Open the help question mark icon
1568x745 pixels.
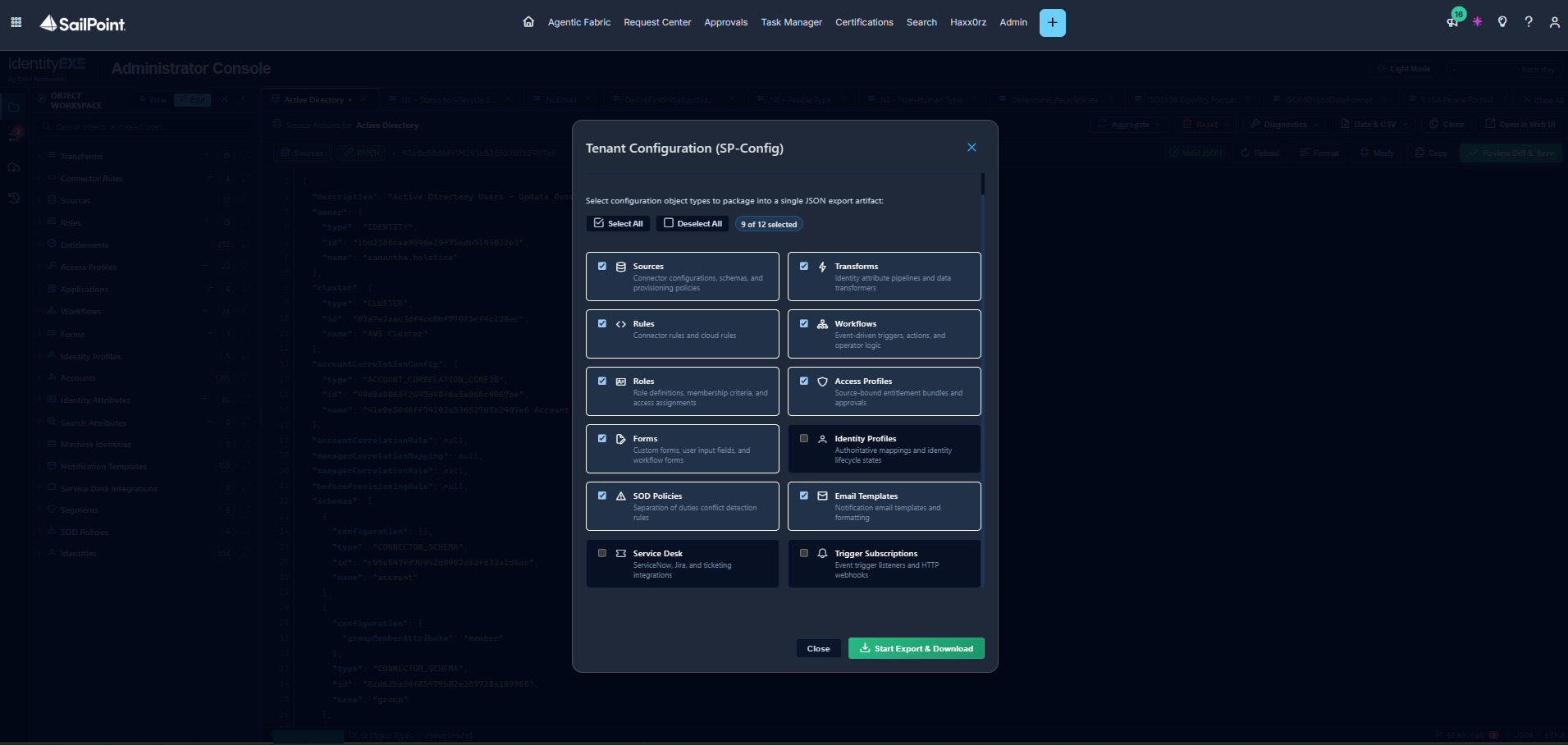point(1529,22)
